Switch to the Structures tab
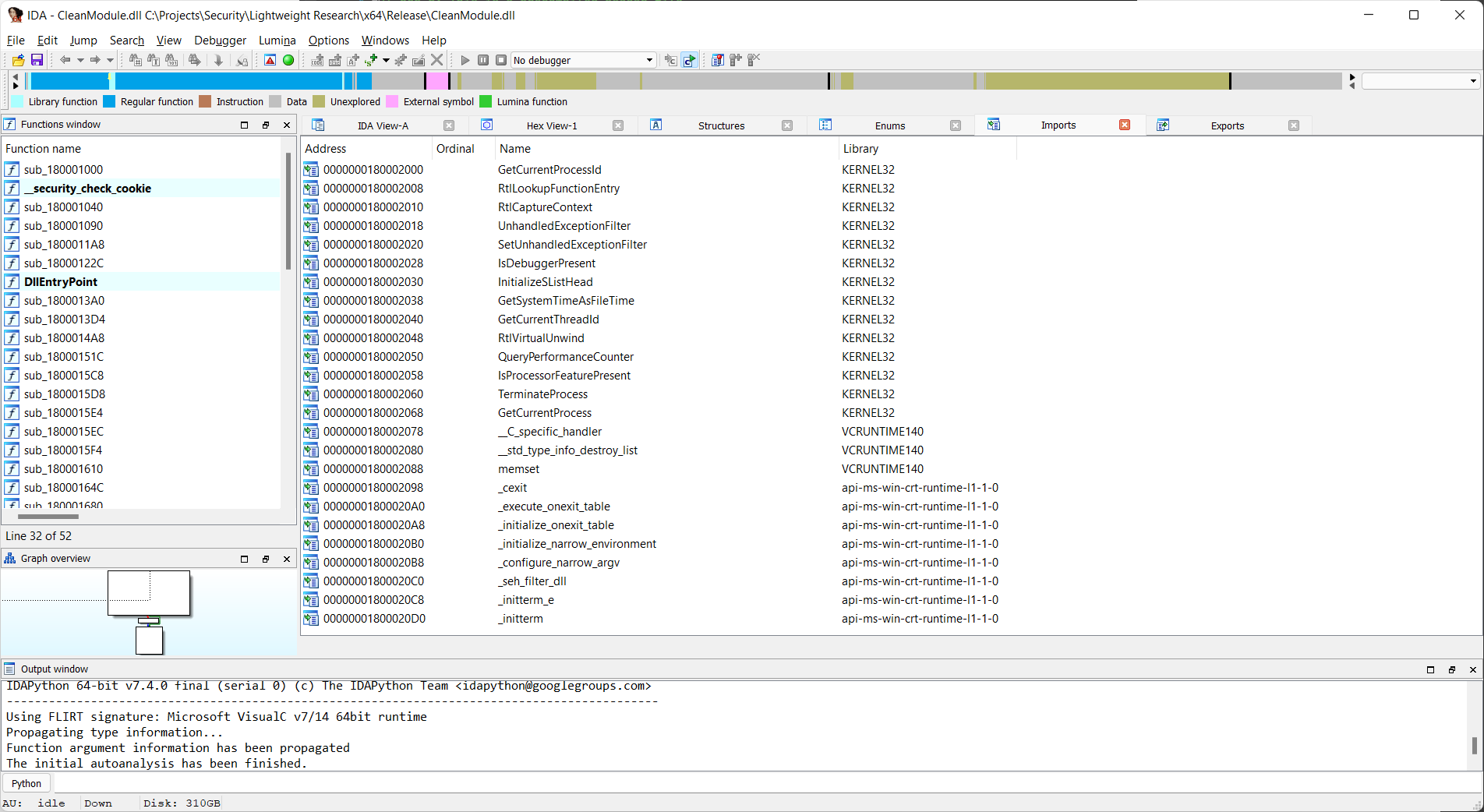Viewport: 1484px width, 812px height. point(721,125)
